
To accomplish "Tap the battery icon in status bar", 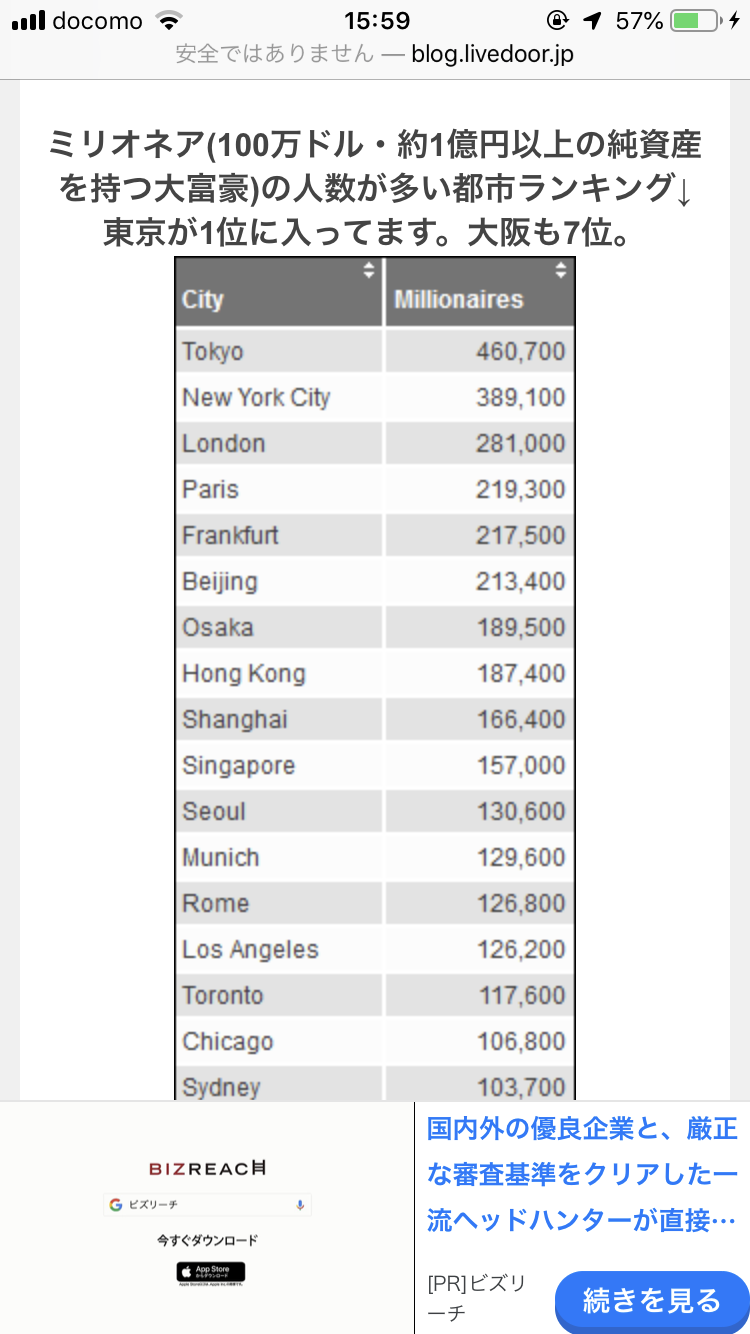I will click(x=697, y=21).
